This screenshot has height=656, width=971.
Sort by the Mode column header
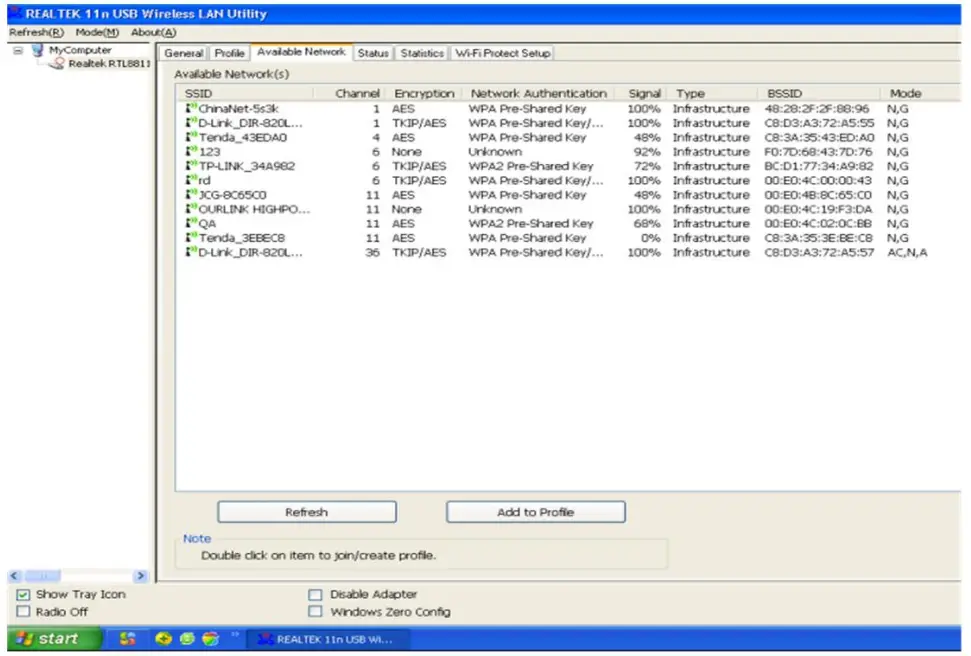(x=920, y=94)
